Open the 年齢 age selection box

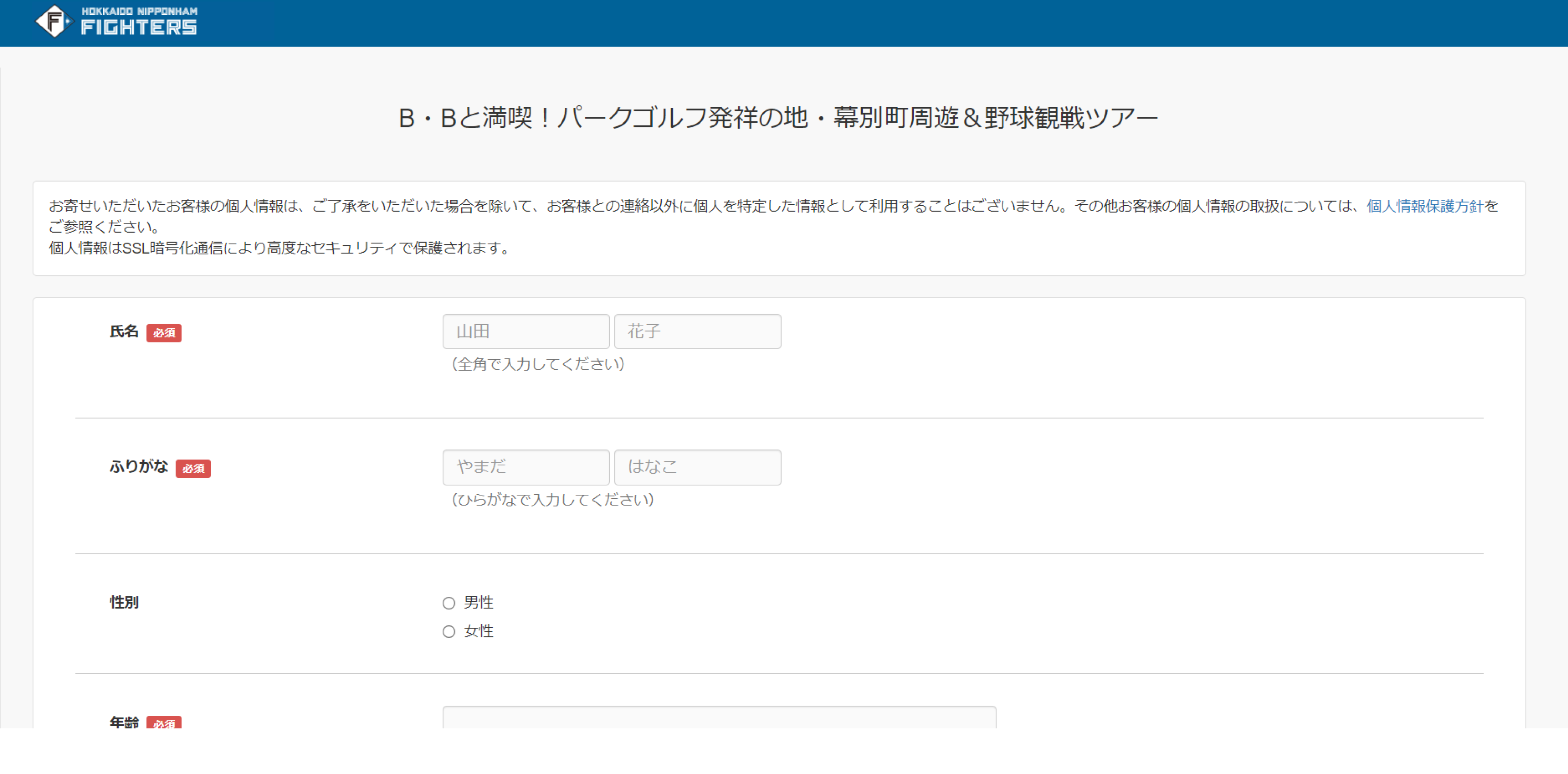[719, 717]
